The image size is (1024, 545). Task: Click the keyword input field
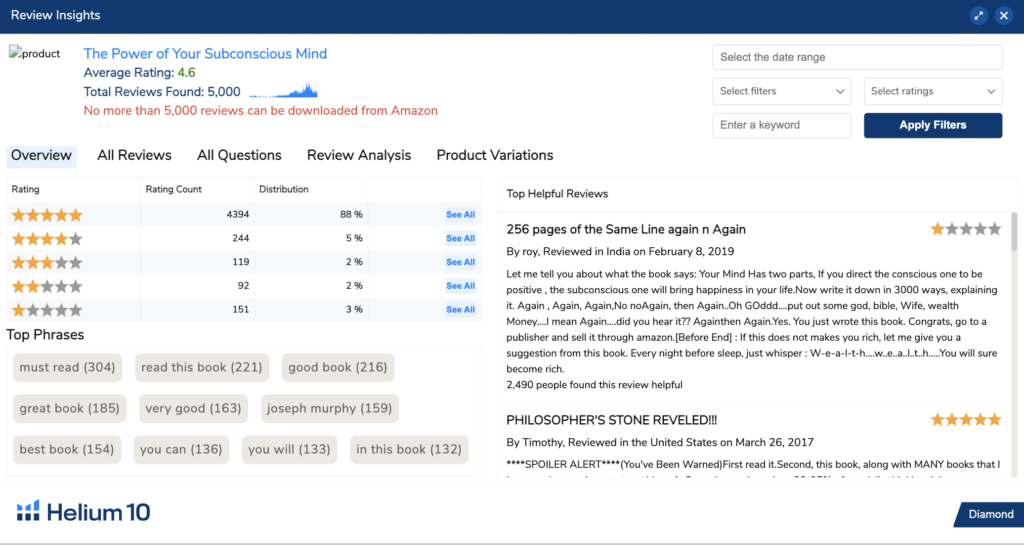pos(781,125)
